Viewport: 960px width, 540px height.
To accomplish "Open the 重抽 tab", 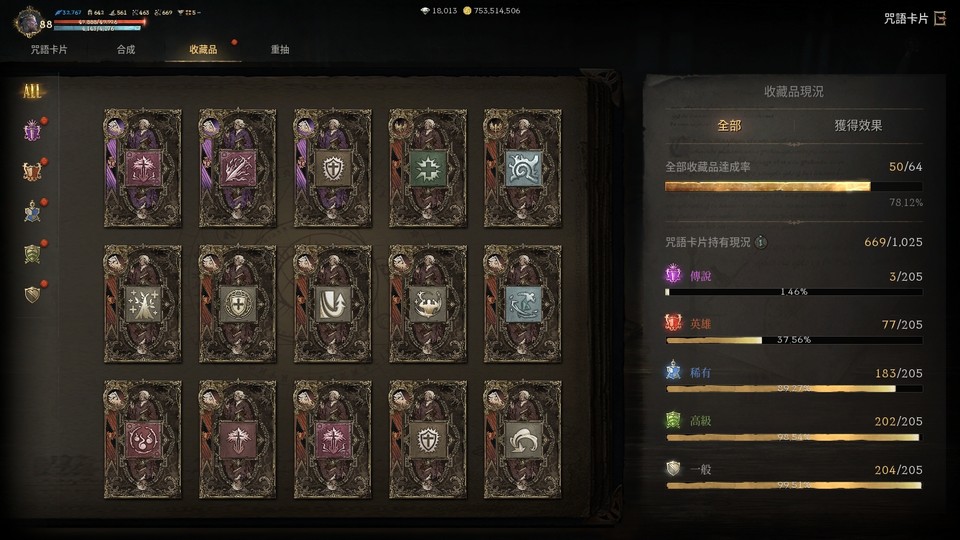I will point(280,50).
